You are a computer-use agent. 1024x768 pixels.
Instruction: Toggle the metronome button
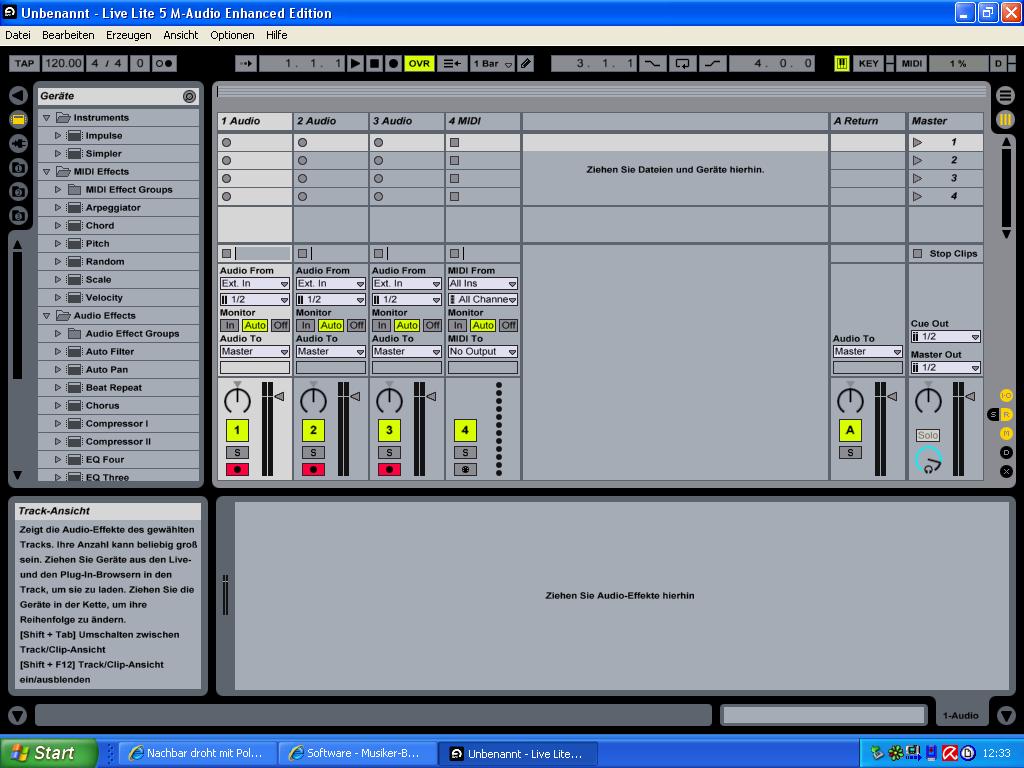point(164,63)
